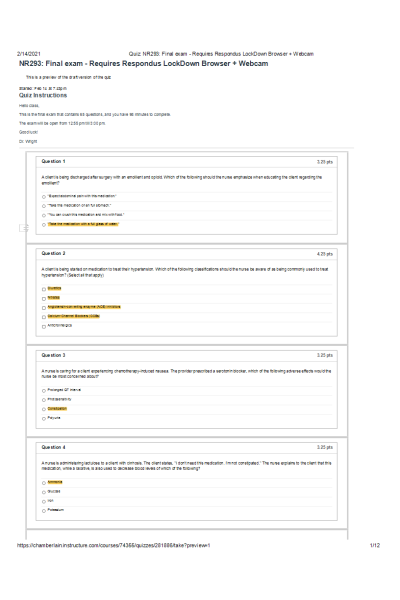Select the second radio option in Question 1
The height and width of the screenshot is (600, 400).
point(44,206)
